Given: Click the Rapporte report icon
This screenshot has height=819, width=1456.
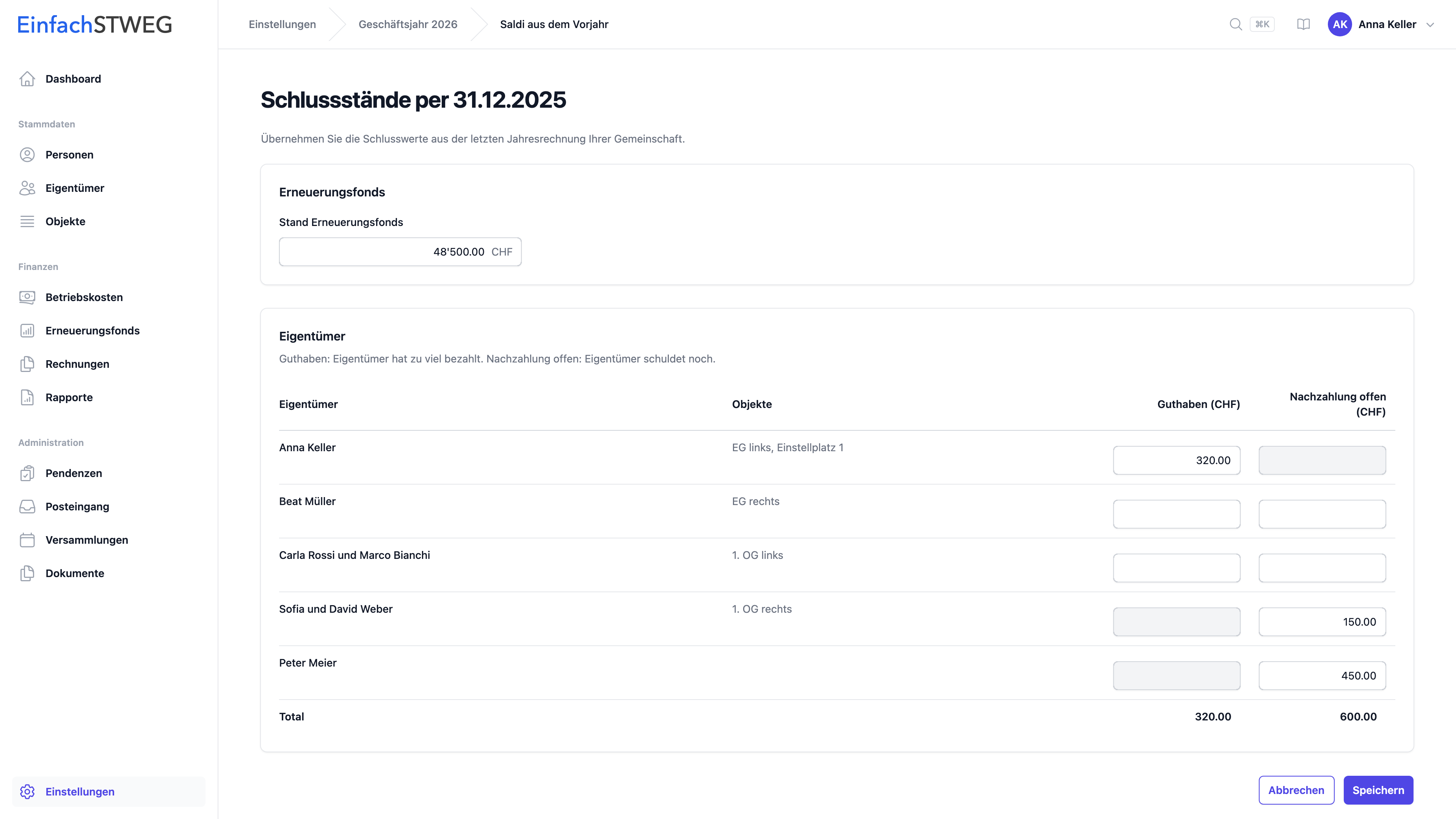Looking at the screenshot, I should click(27, 397).
